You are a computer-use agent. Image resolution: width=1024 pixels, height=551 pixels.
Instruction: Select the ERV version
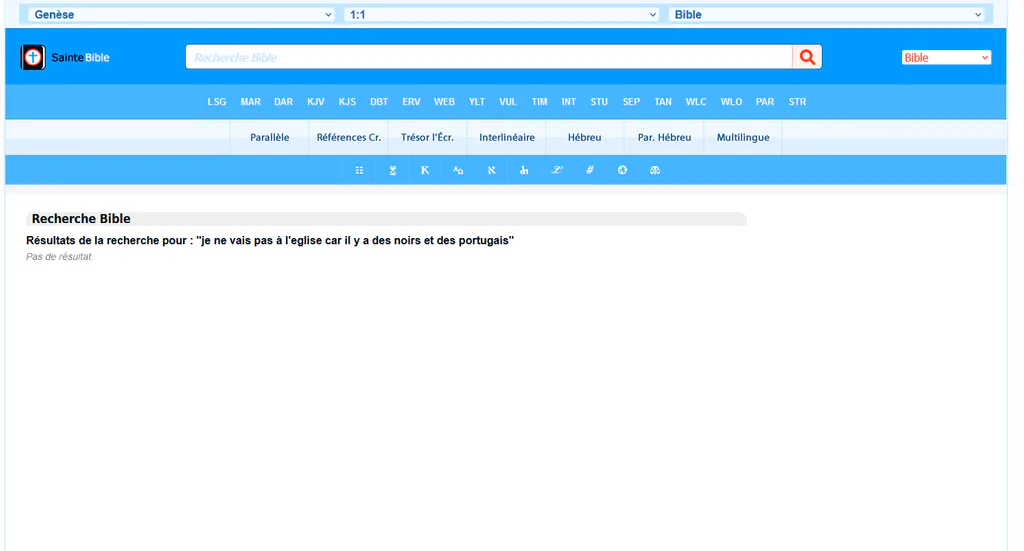point(411,102)
